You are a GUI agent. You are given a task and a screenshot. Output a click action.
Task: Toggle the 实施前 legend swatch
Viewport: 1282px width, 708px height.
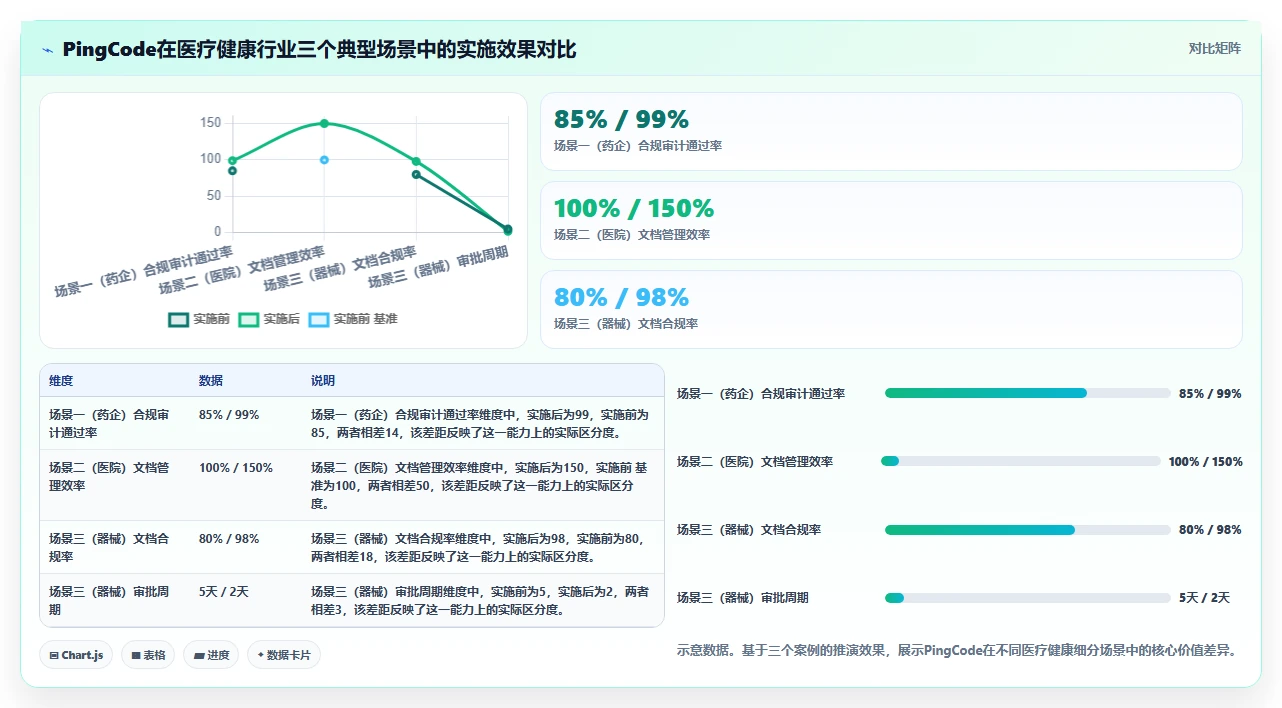179,319
